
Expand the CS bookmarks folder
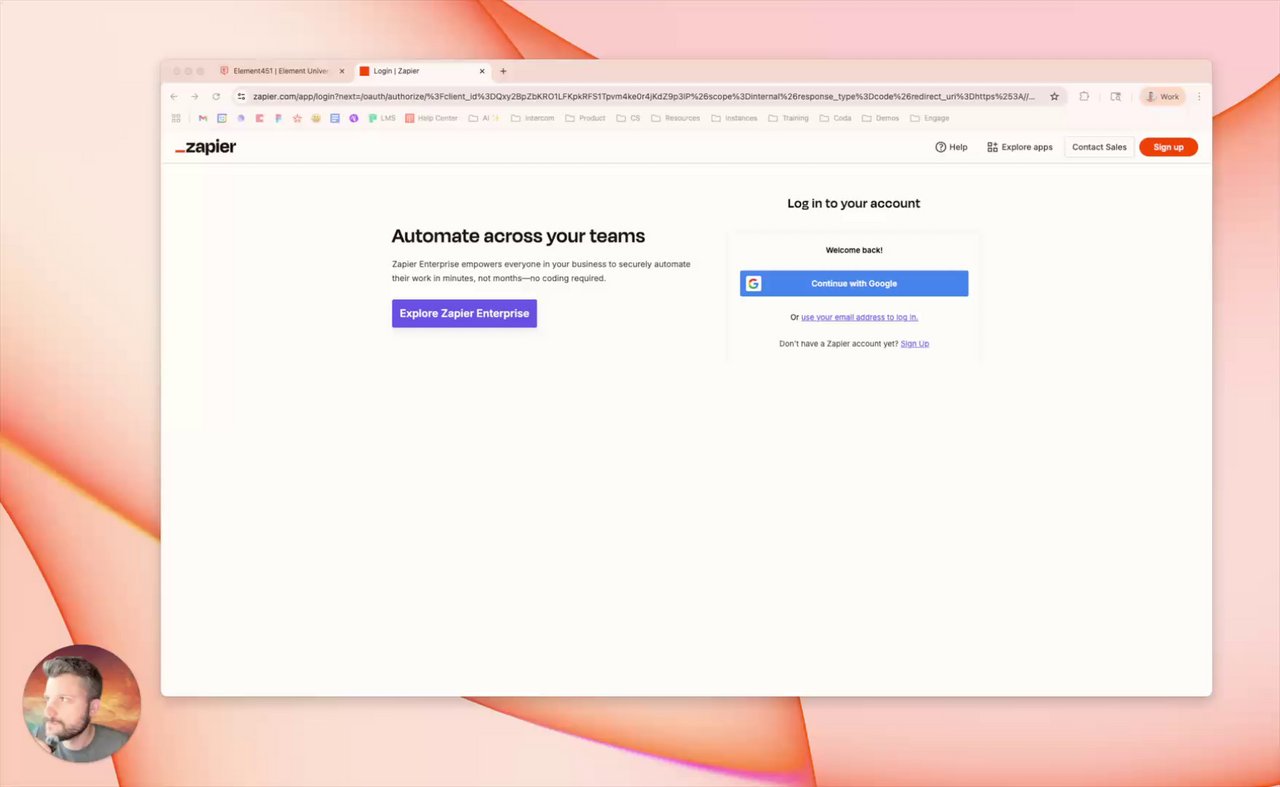tap(628, 118)
